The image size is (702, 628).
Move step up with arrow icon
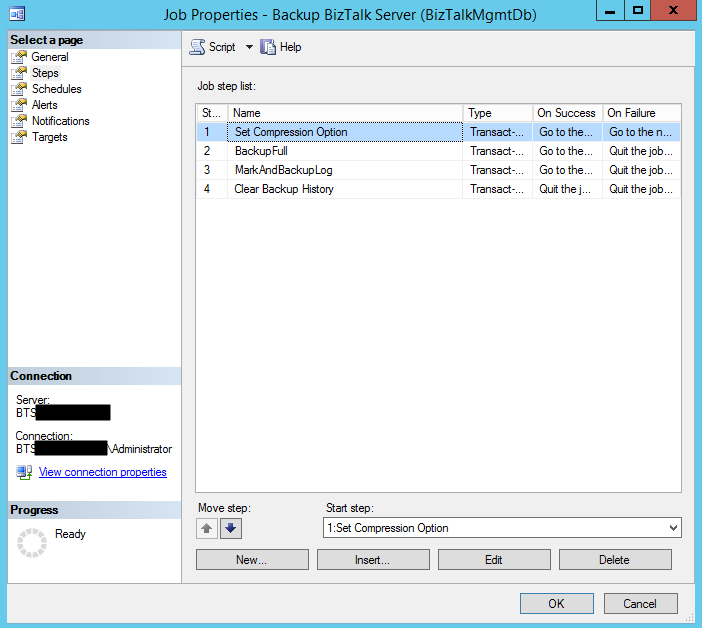208,529
